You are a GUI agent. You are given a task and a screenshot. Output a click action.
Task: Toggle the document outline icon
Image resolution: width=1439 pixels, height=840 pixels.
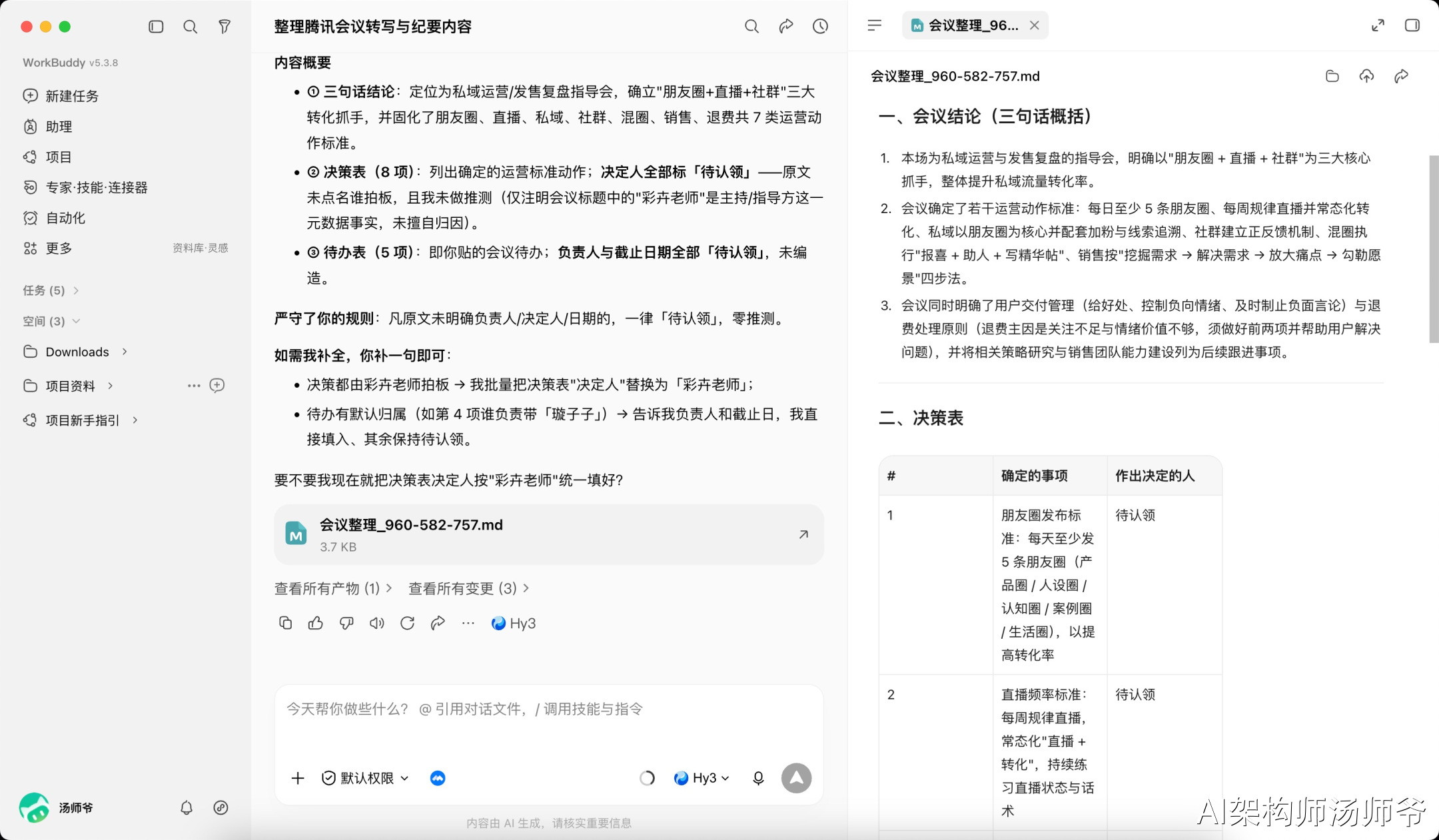tap(875, 25)
